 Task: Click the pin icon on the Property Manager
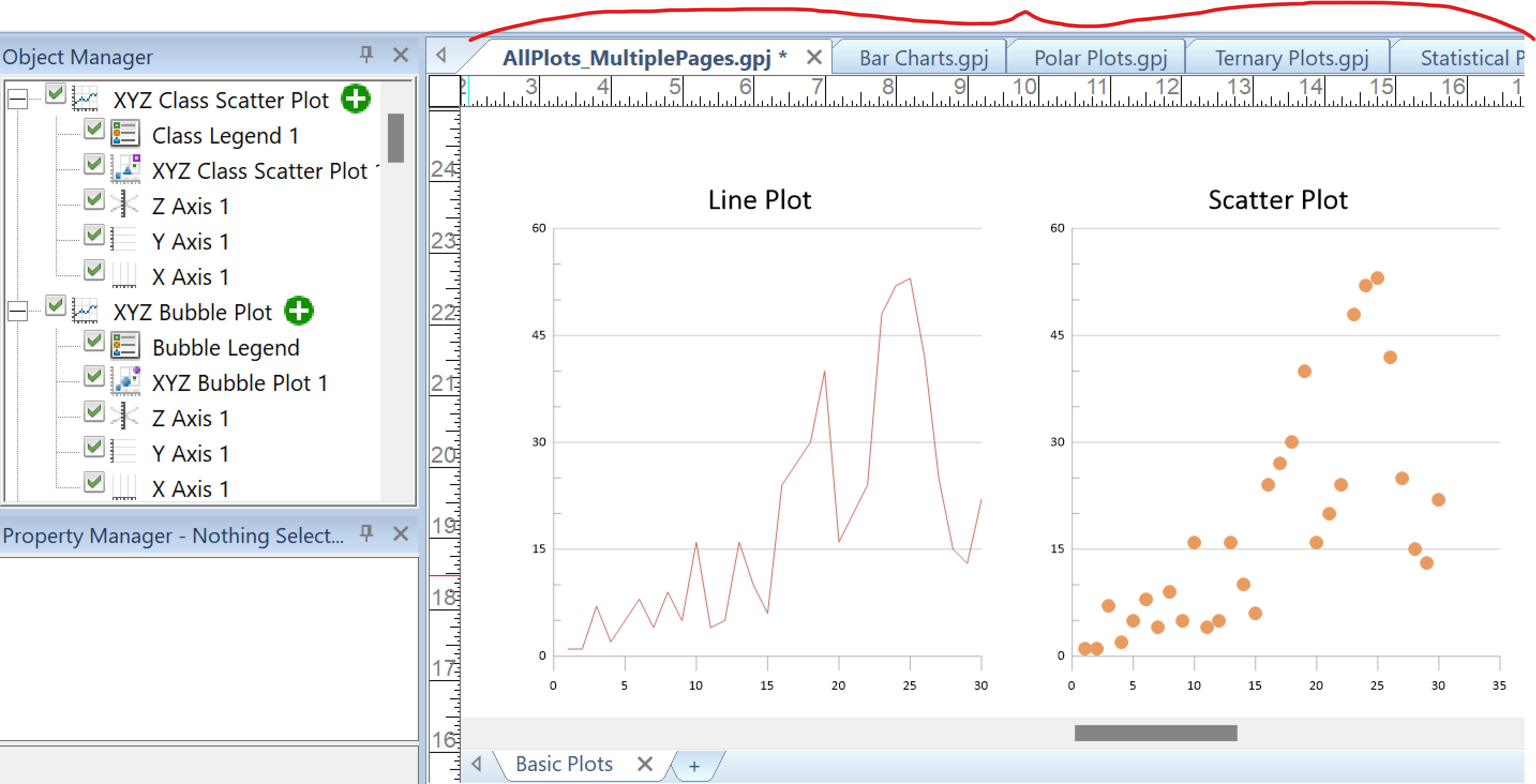click(x=366, y=534)
